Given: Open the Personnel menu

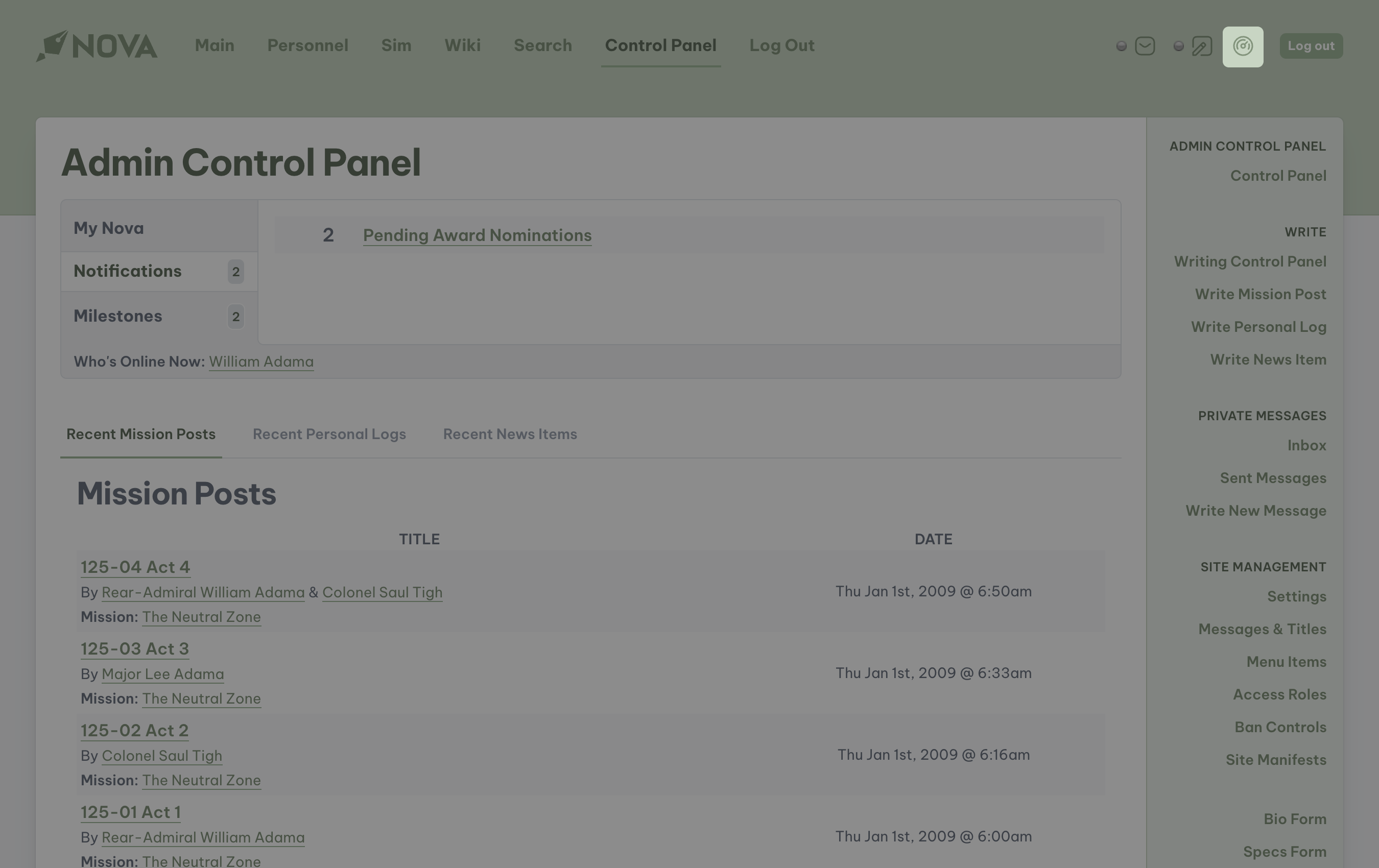Looking at the screenshot, I should point(307,45).
